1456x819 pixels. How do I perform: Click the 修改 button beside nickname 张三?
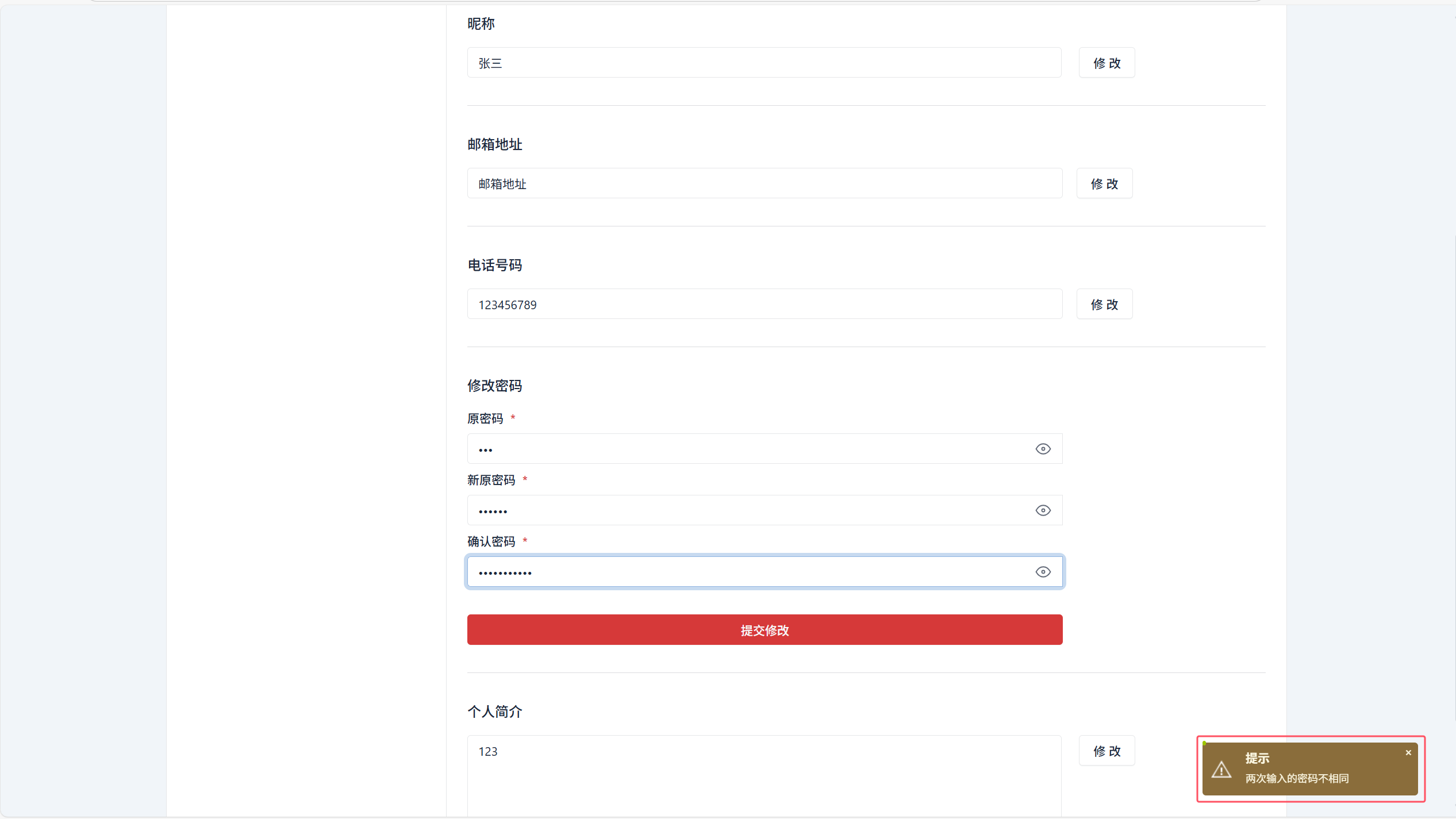tap(1107, 63)
